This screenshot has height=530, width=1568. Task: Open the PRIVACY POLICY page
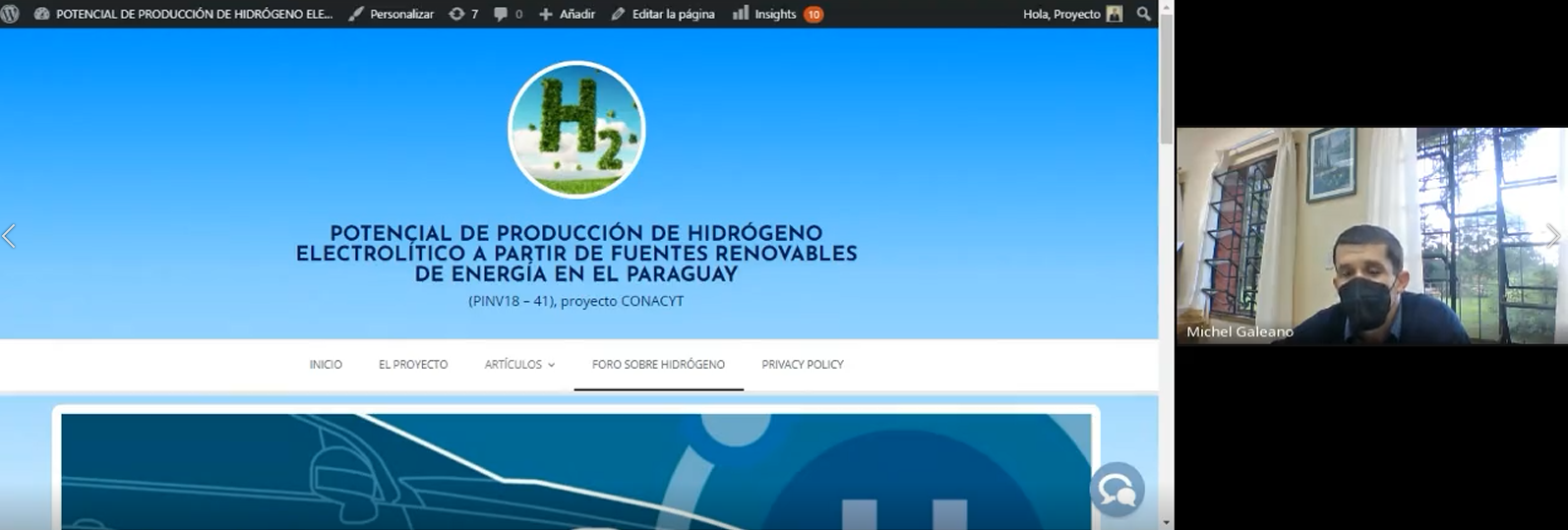(803, 365)
